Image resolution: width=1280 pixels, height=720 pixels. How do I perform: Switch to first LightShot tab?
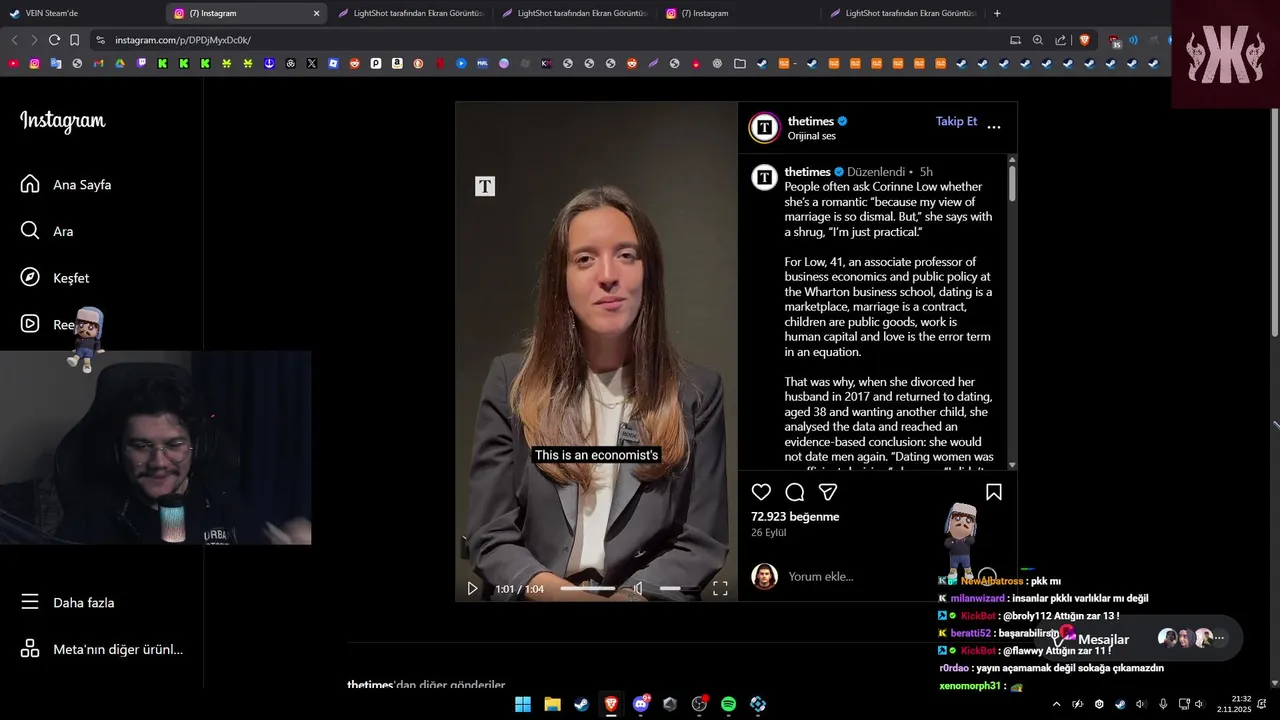[x=411, y=13]
